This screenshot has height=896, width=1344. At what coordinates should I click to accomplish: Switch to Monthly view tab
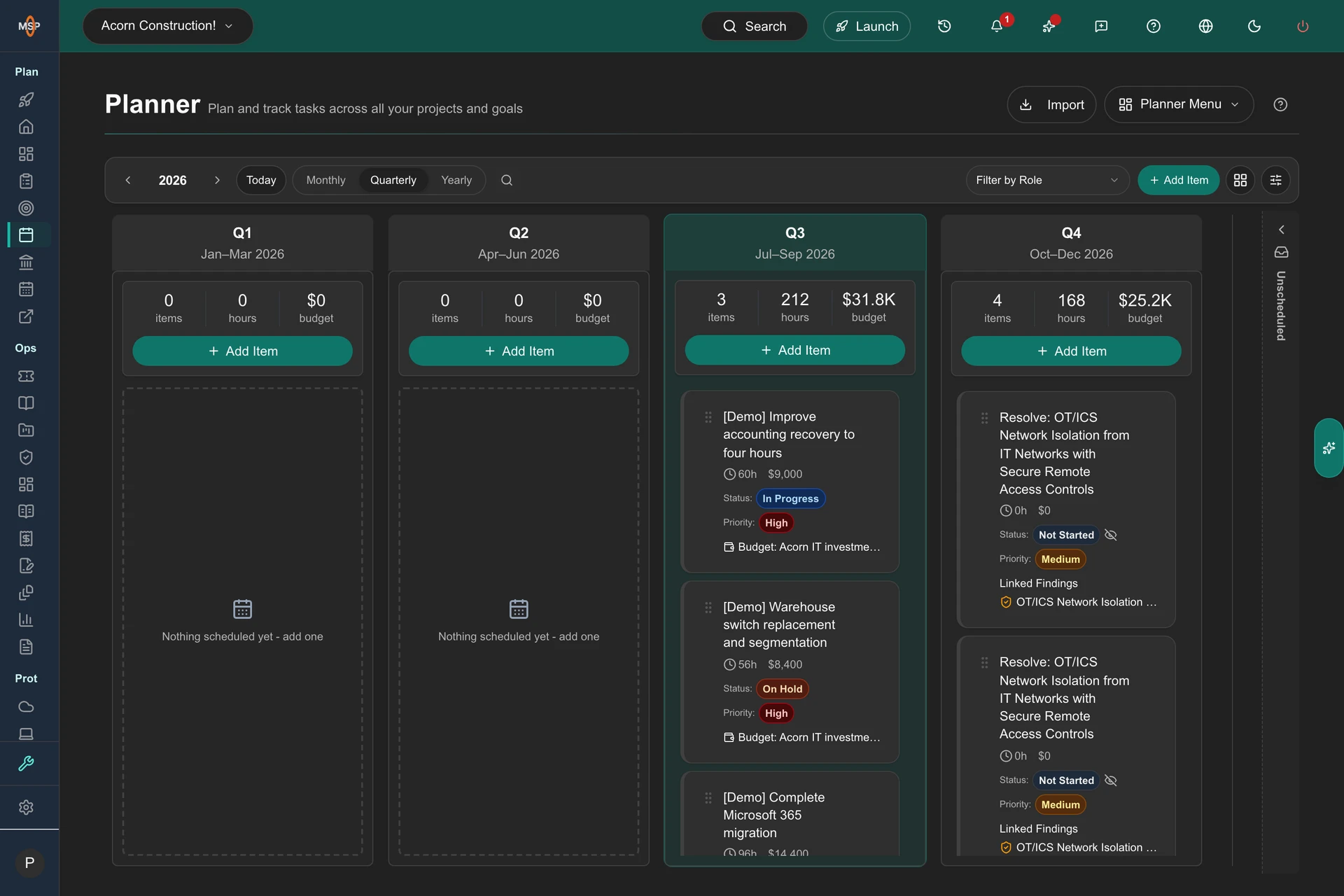tap(325, 180)
